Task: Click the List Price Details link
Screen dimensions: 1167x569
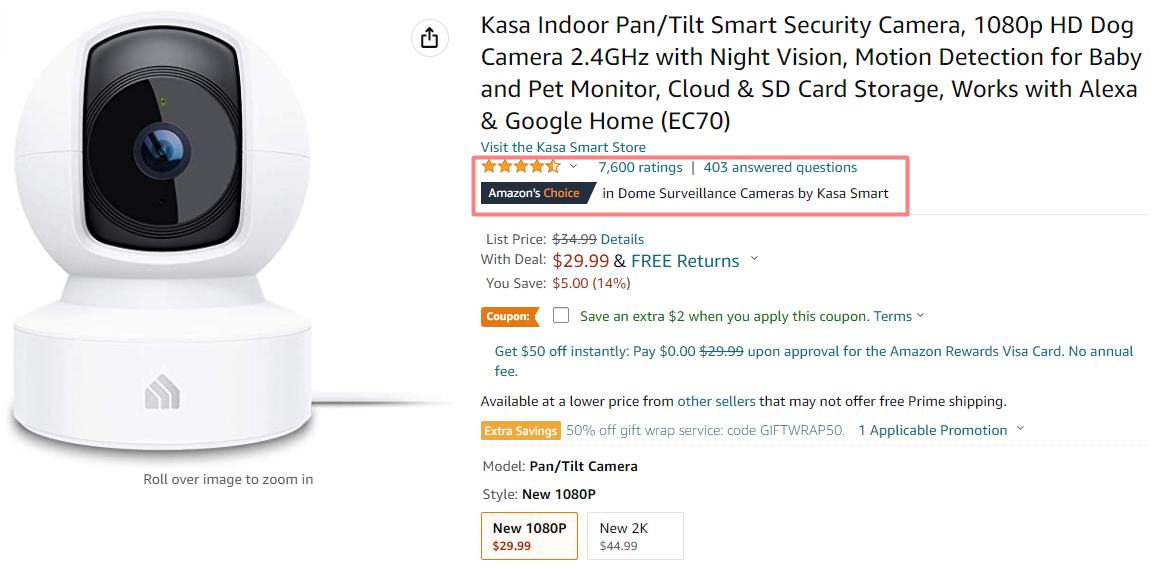Action: (x=622, y=239)
